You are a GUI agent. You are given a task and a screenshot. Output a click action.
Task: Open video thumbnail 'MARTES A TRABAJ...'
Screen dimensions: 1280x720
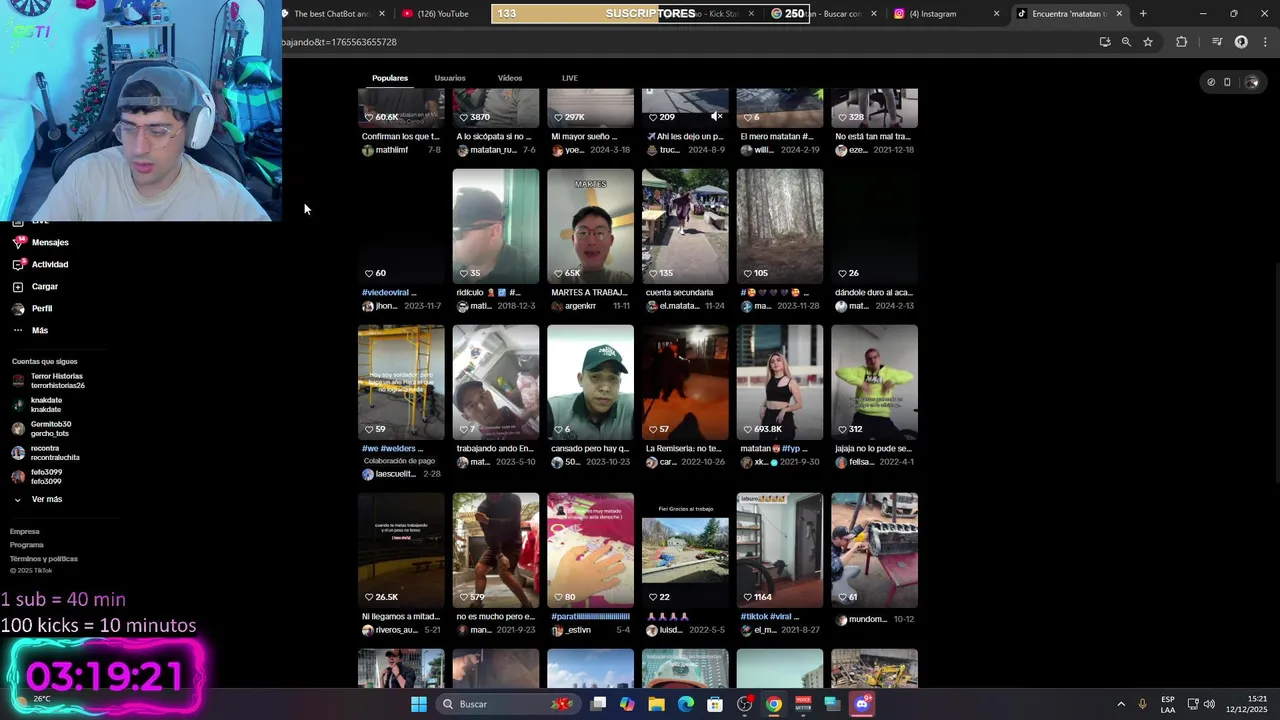click(590, 225)
